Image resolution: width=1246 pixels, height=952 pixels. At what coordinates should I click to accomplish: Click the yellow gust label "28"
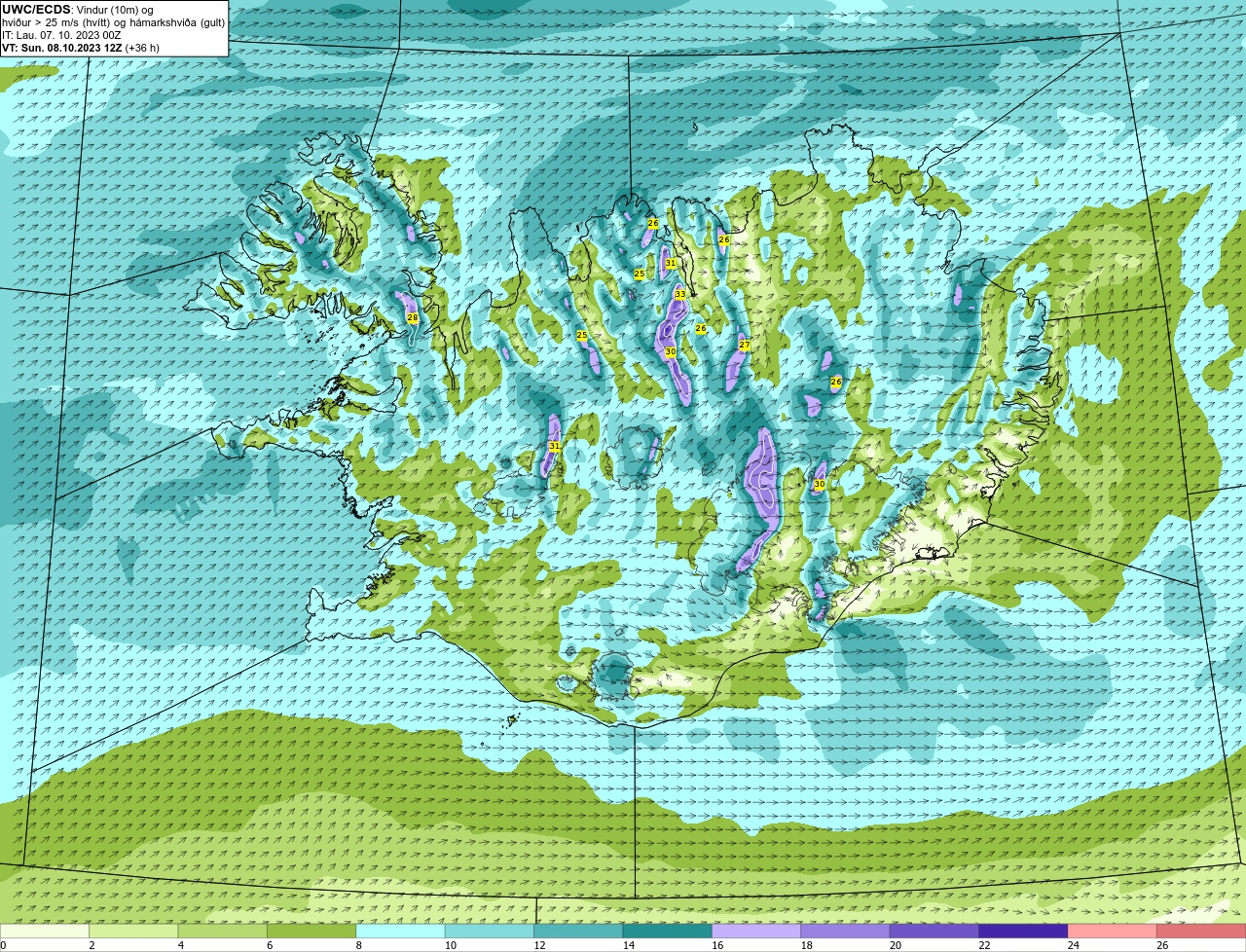[x=412, y=318]
